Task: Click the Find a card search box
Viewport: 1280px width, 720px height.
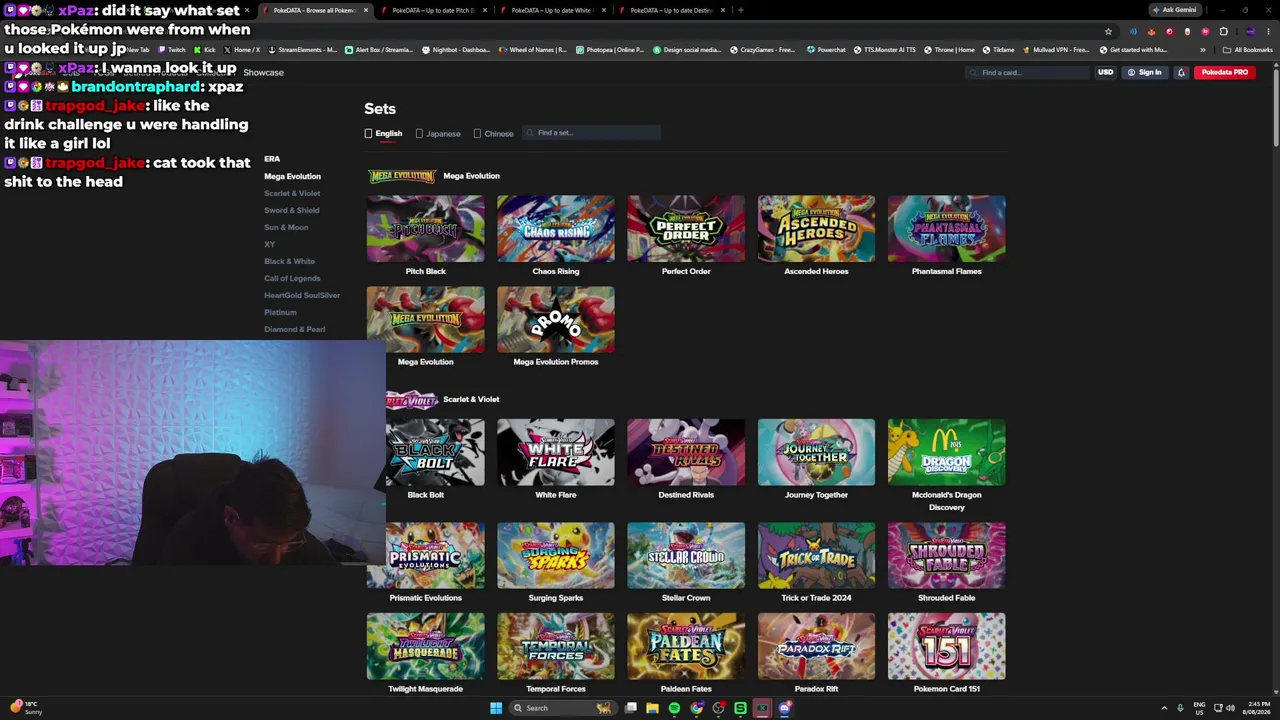Action: coord(1027,72)
